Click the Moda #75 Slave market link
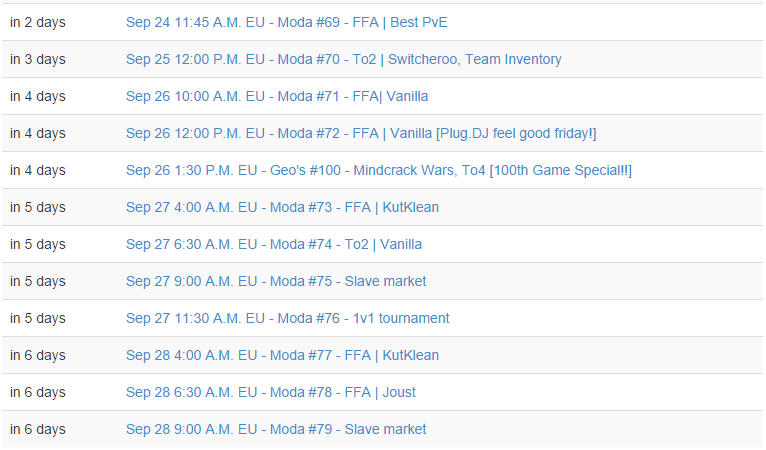The height and width of the screenshot is (450, 766). [276, 281]
